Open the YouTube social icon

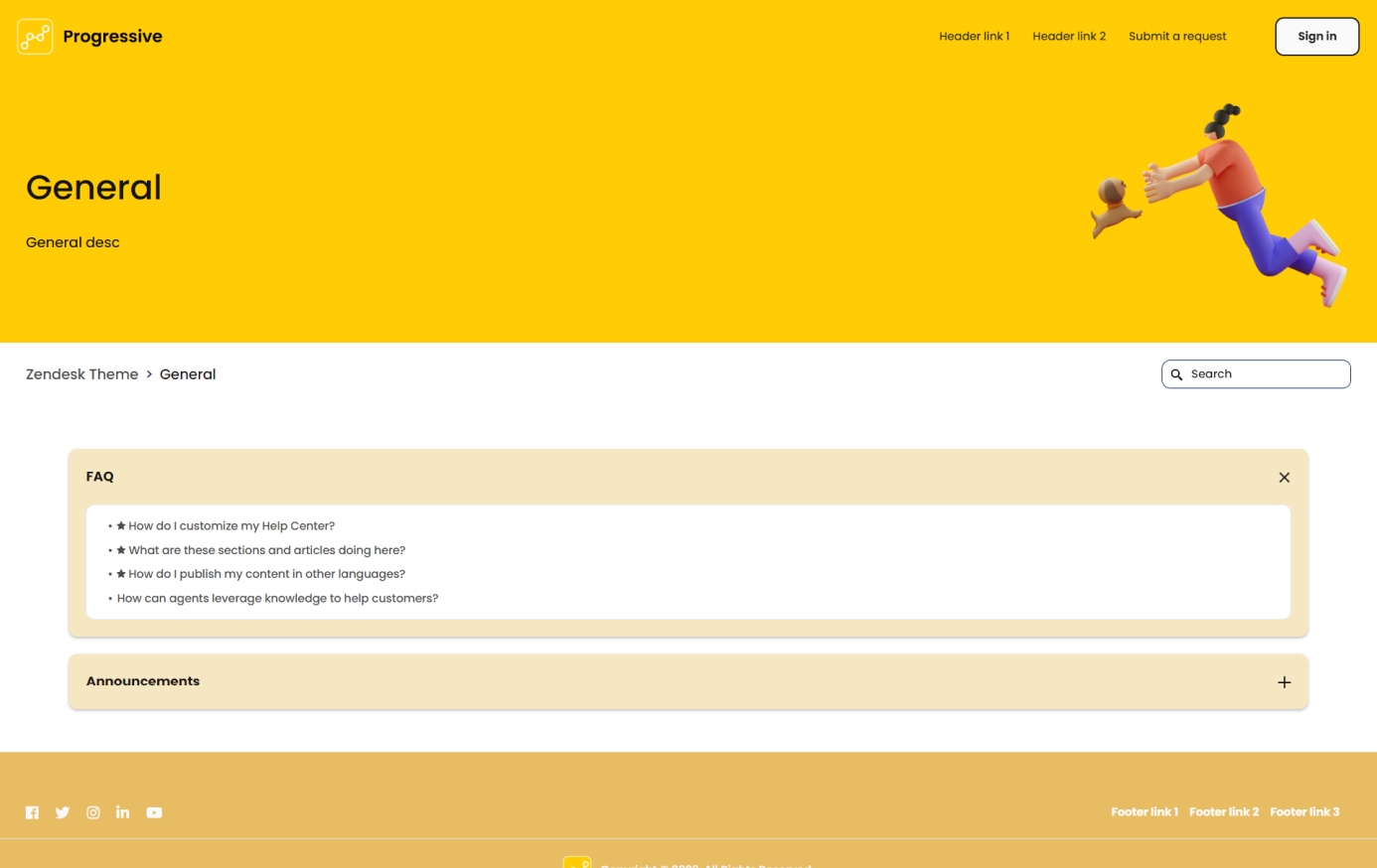pos(154,812)
